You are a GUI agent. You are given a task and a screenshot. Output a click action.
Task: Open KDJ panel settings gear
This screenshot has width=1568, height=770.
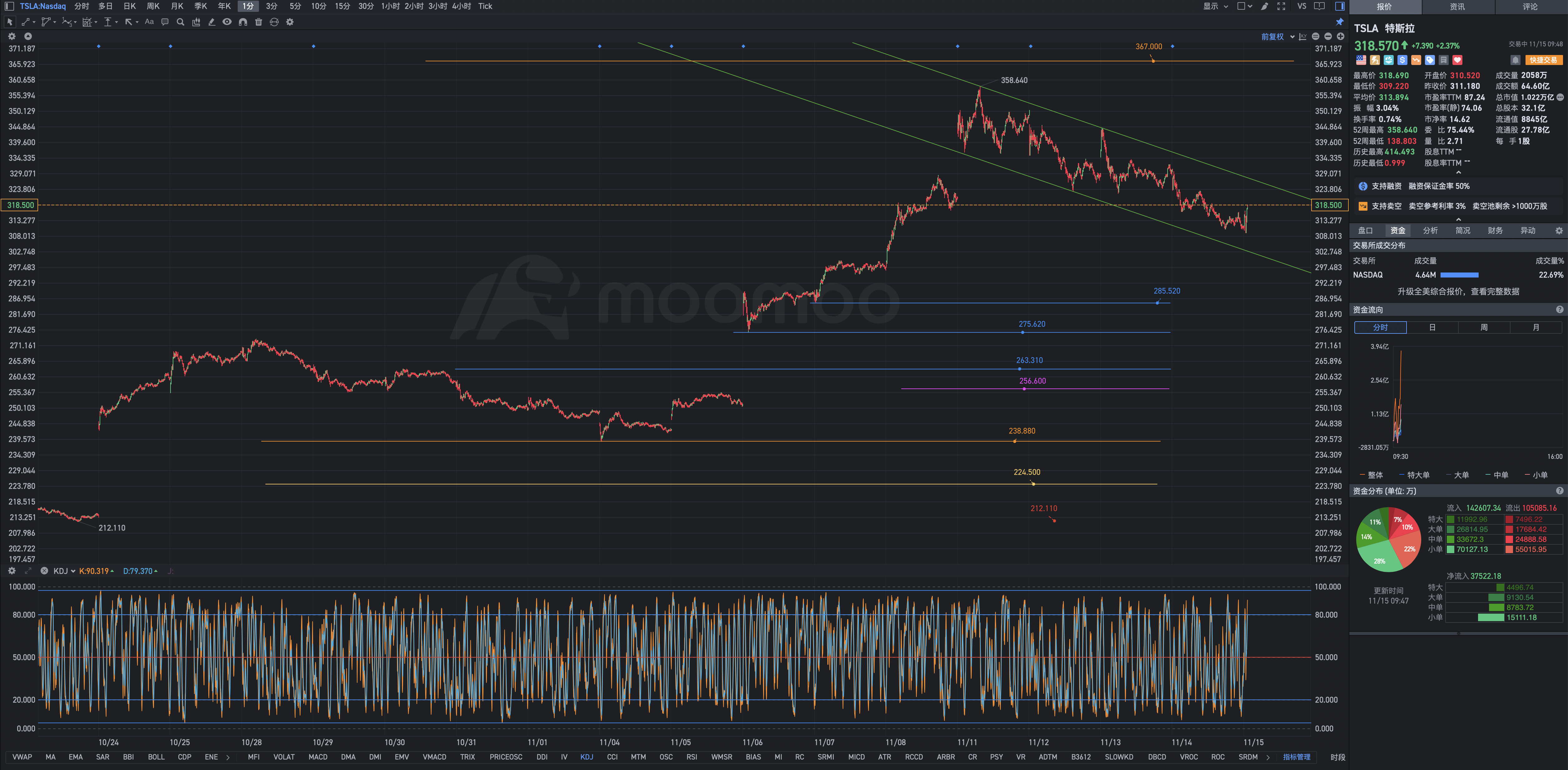(x=12, y=571)
